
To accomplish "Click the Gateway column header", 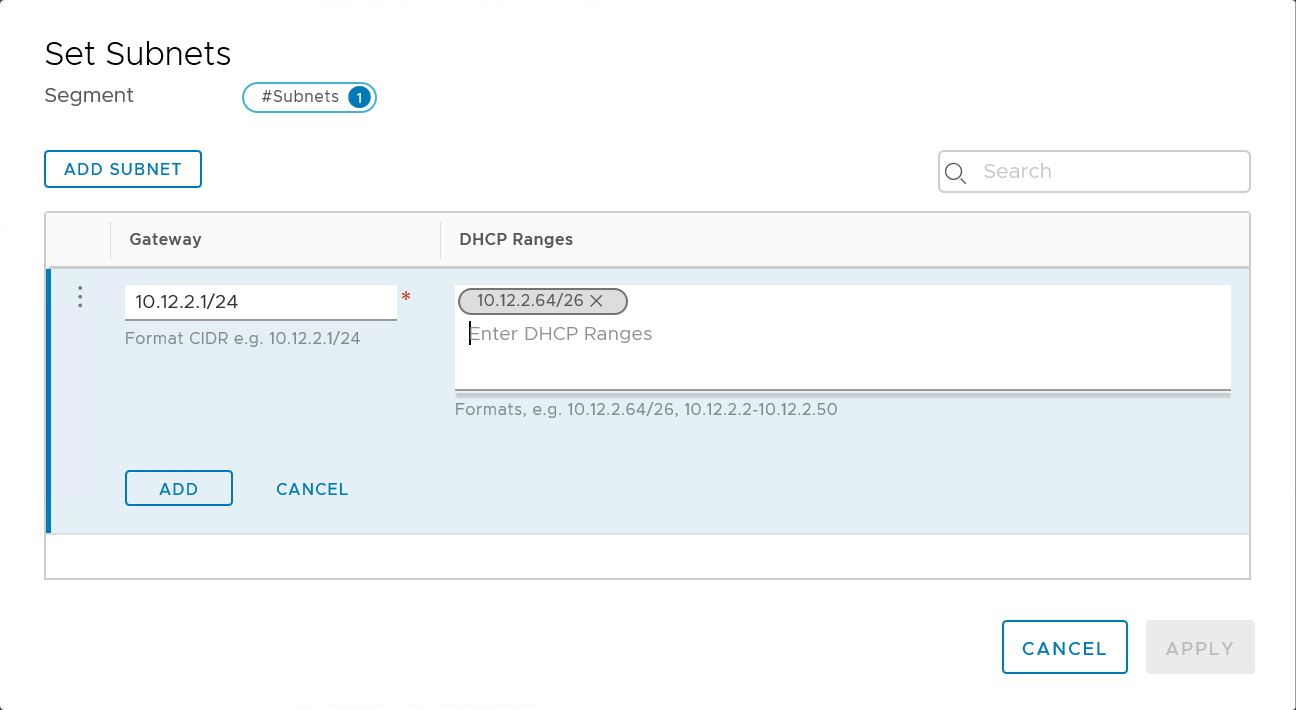I will (x=165, y=239).
